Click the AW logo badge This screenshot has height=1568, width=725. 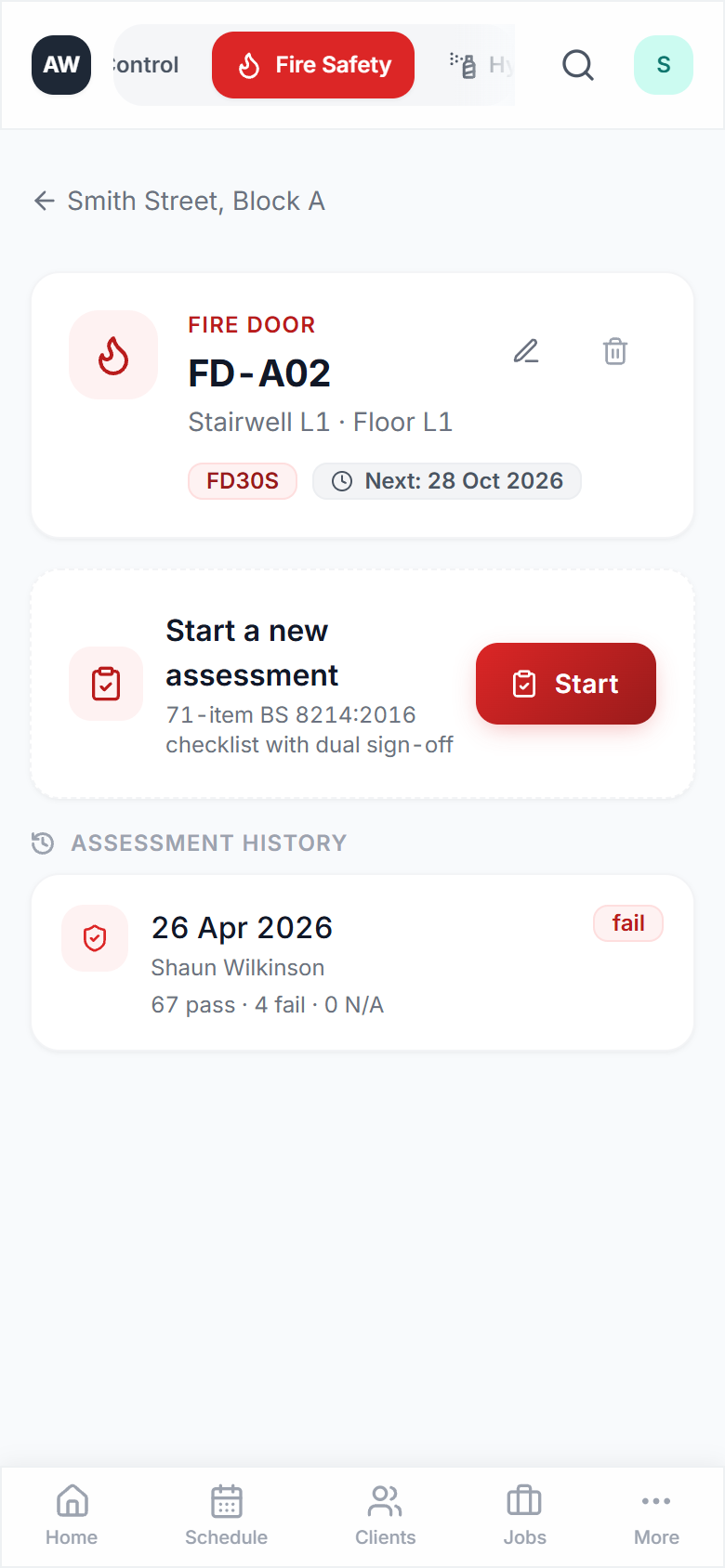tap(61, 65)
